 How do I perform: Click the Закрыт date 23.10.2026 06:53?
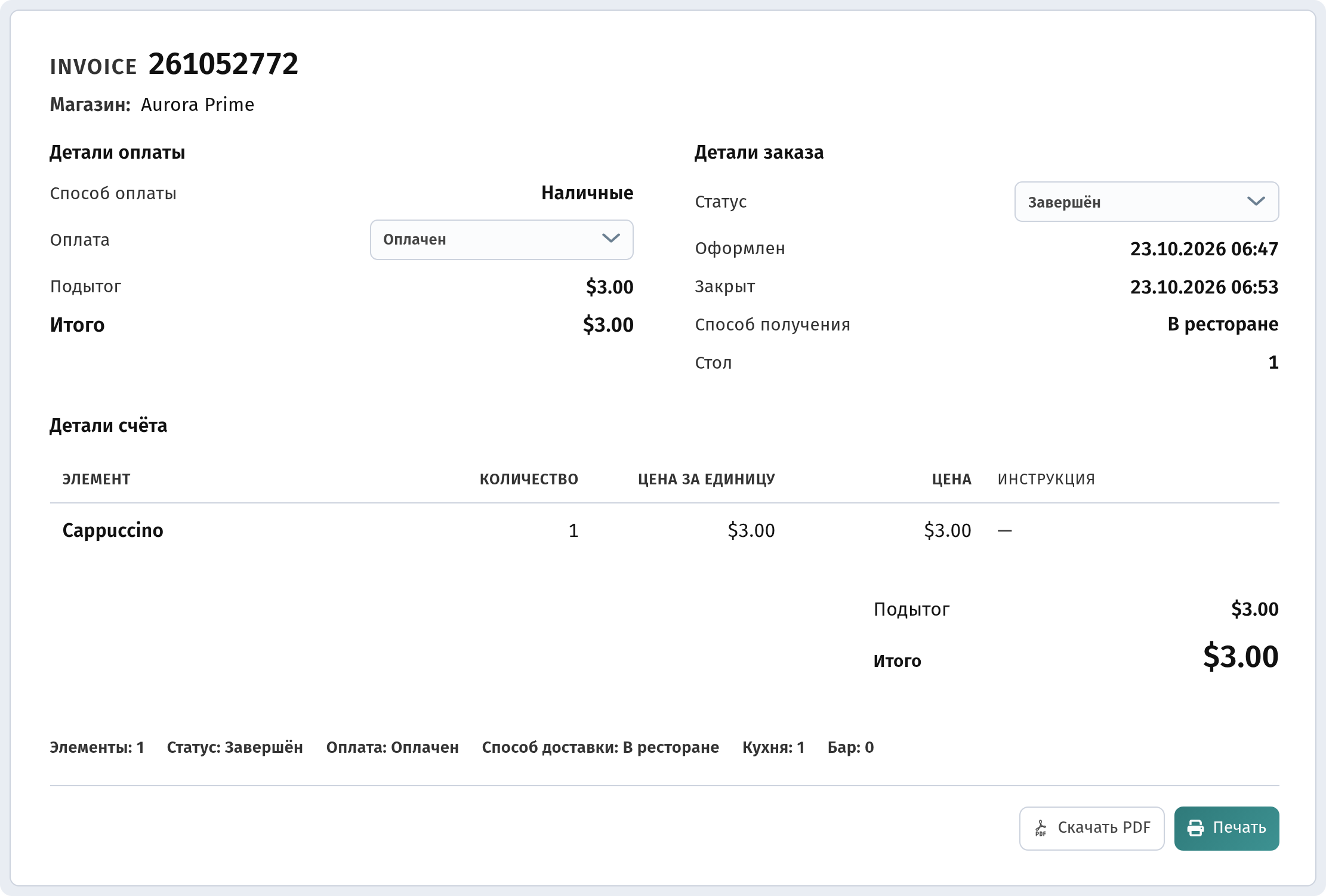pos(1204,287)
